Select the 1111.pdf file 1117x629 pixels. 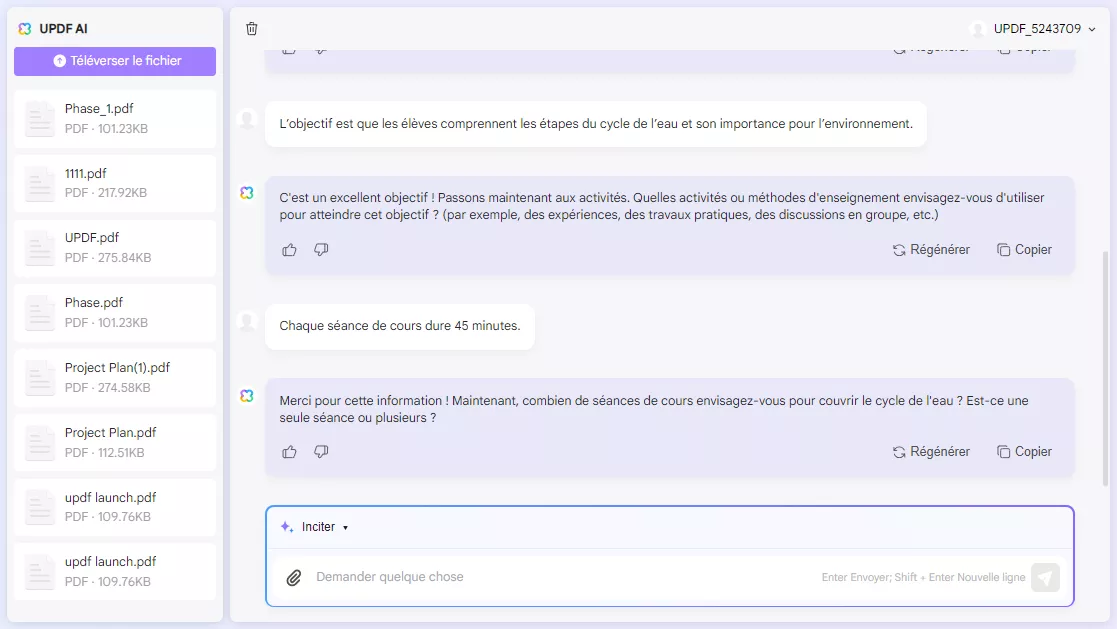pos(114,182)
